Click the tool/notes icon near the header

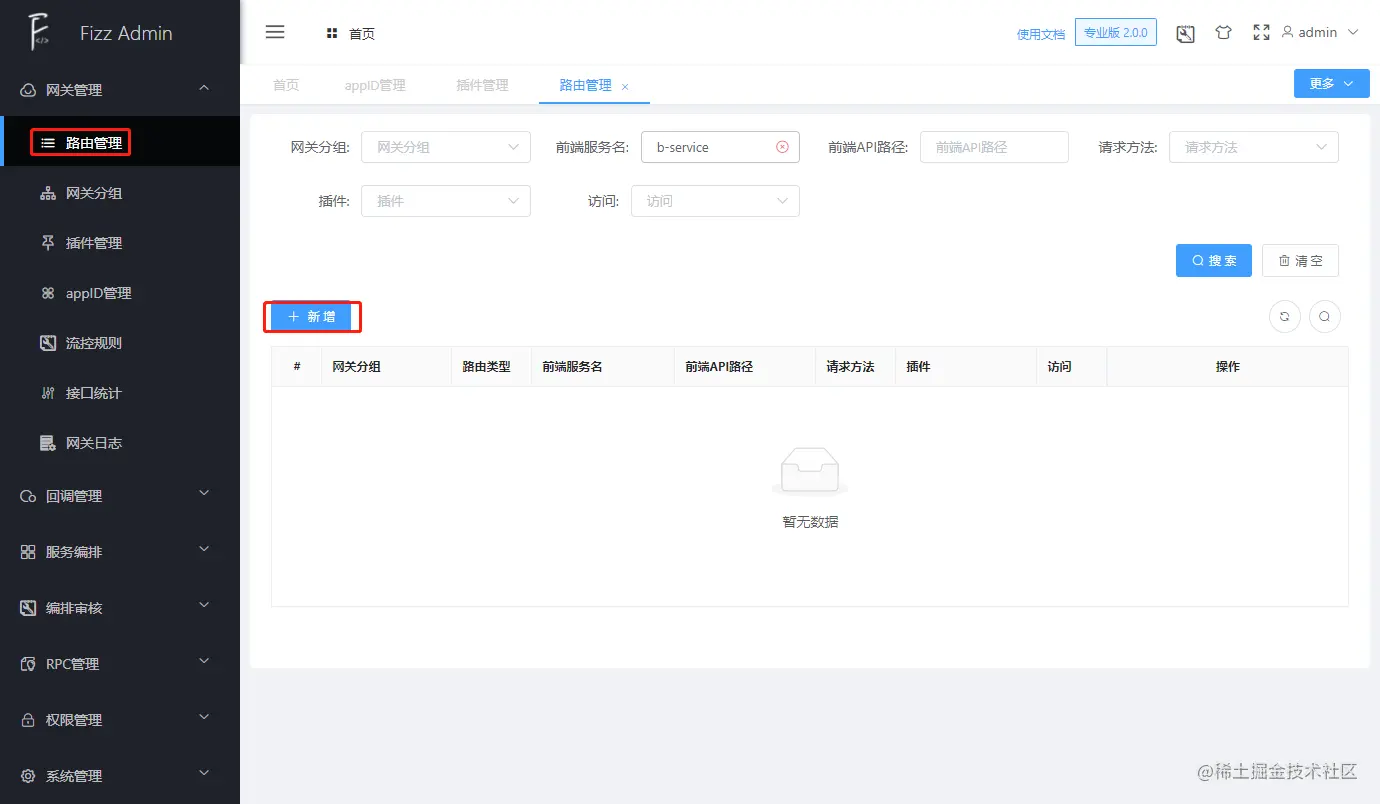pyautogui.click(x=1185, y=33)
